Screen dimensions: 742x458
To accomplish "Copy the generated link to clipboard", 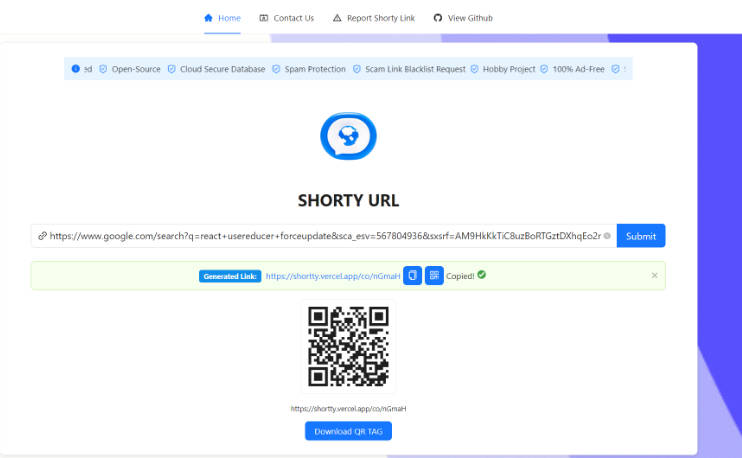I will point(412,275).
